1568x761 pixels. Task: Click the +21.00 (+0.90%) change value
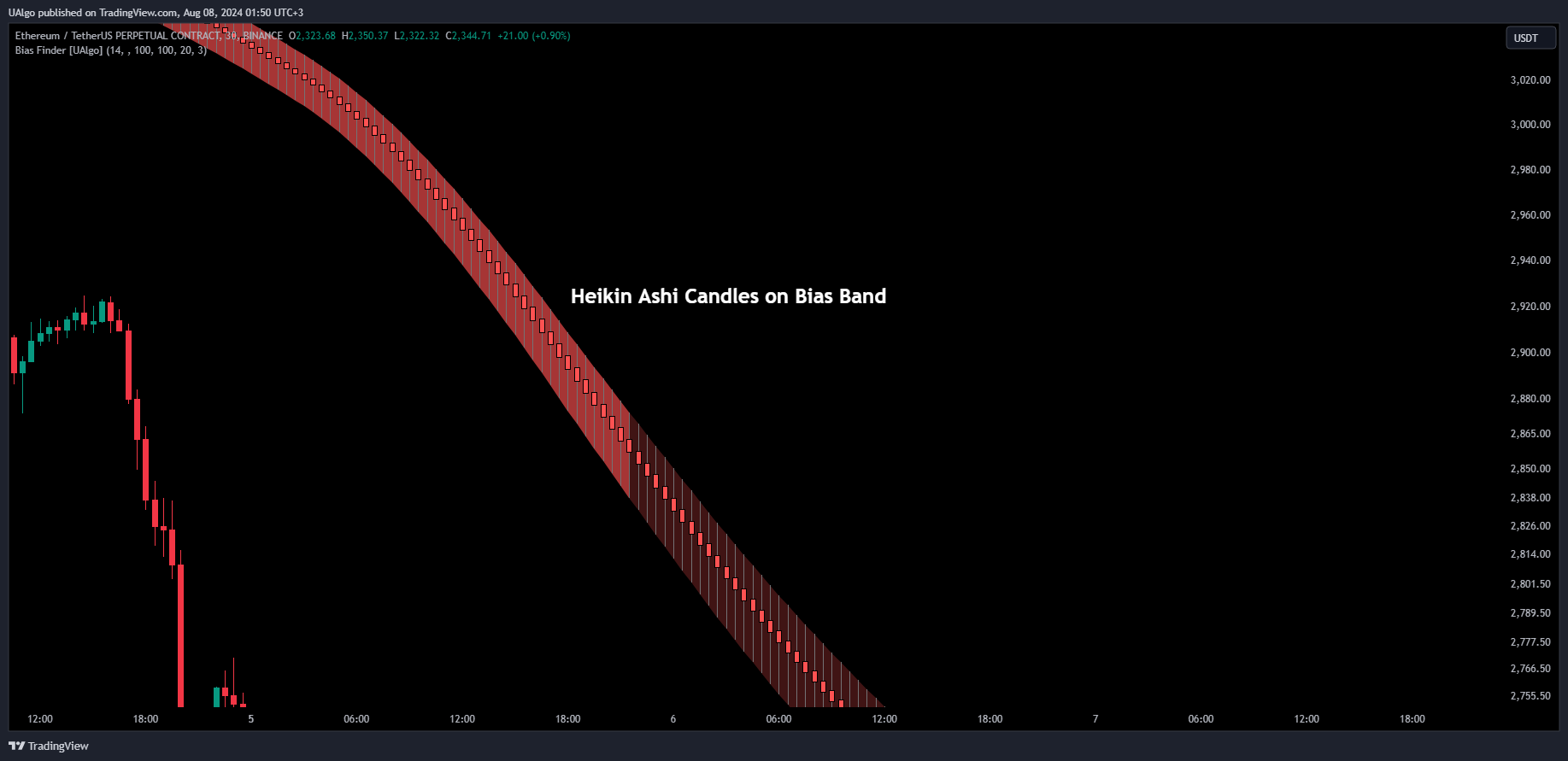(x=534, y=36)
